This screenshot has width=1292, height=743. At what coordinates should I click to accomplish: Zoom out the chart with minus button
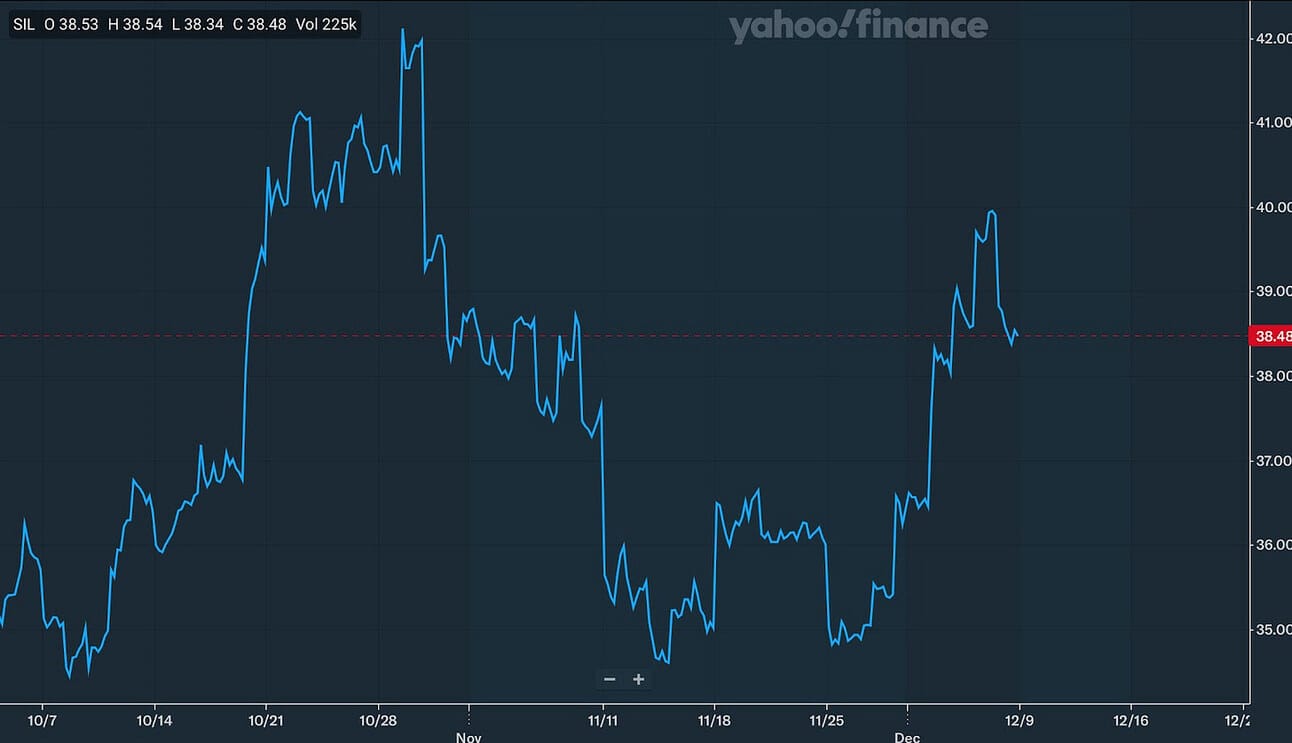[610, 679]
